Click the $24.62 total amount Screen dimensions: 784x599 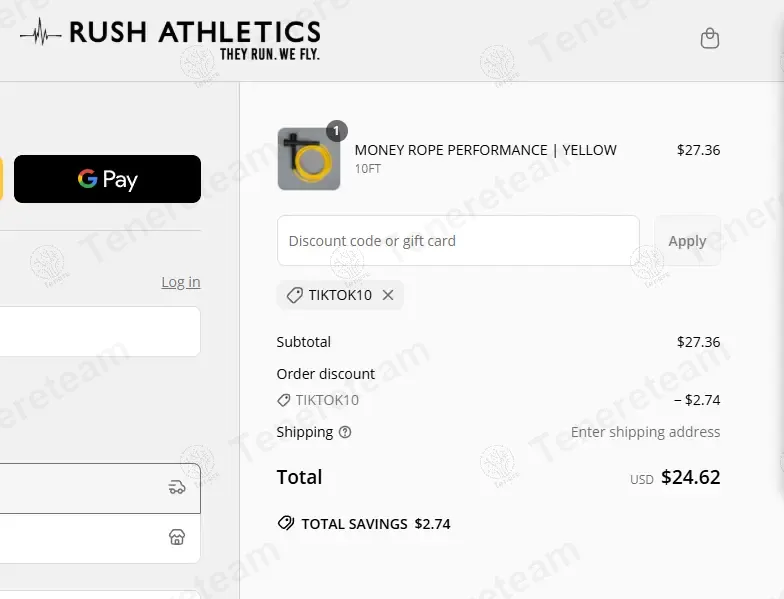[x=690, y=477]
